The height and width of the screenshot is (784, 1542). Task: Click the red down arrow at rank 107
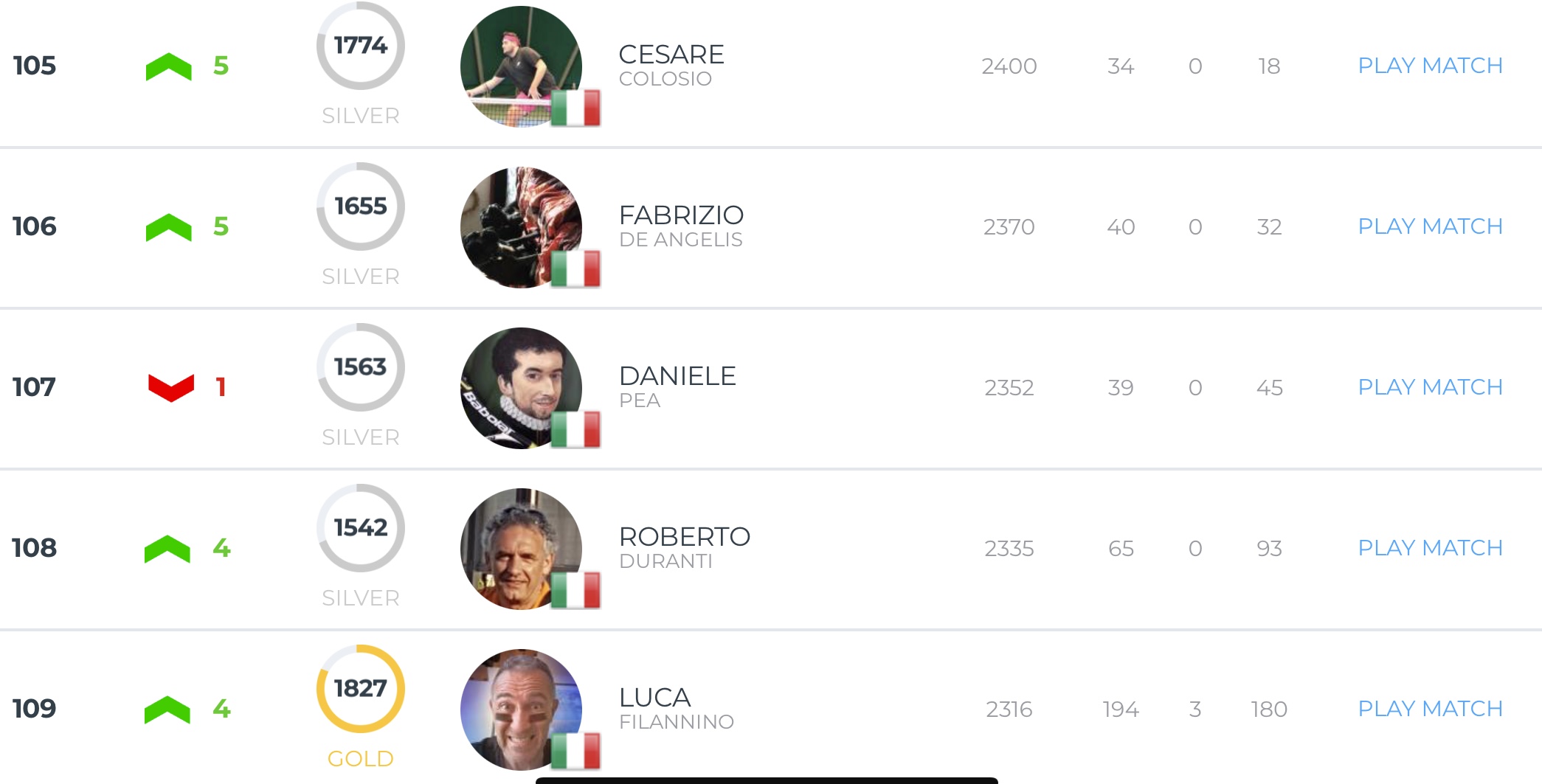[x=171, y=387]
